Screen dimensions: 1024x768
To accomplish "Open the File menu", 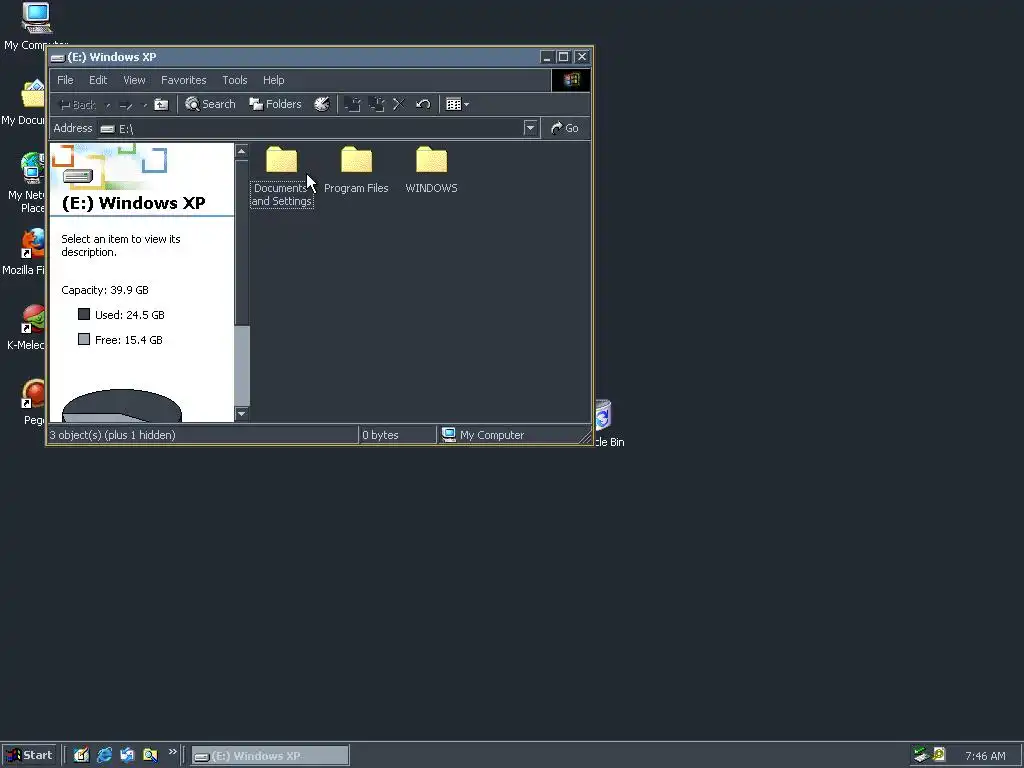I will tap(65, 80).
